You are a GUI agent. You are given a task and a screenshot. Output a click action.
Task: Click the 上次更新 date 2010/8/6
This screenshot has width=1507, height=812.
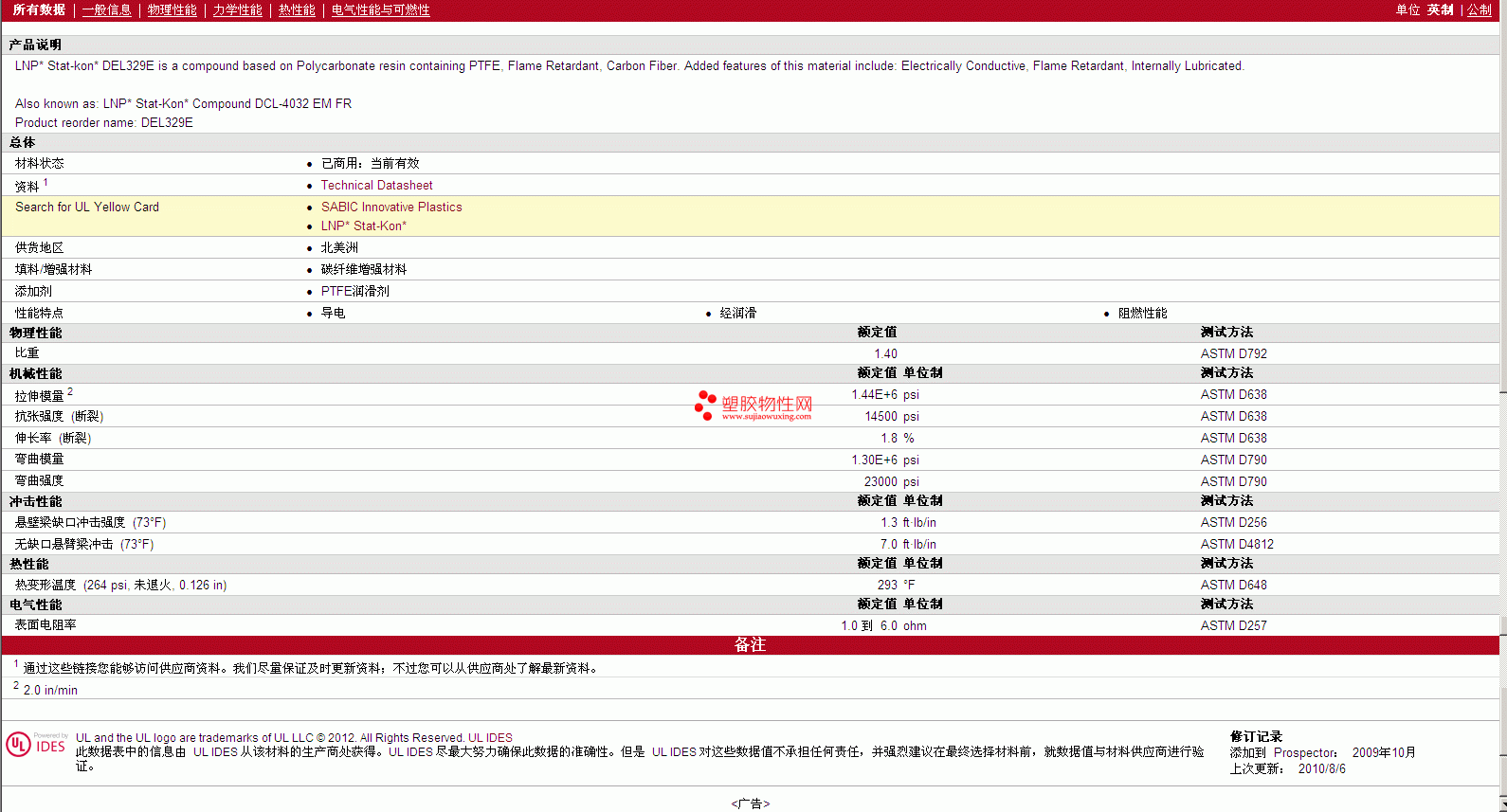click(1321, 769)
